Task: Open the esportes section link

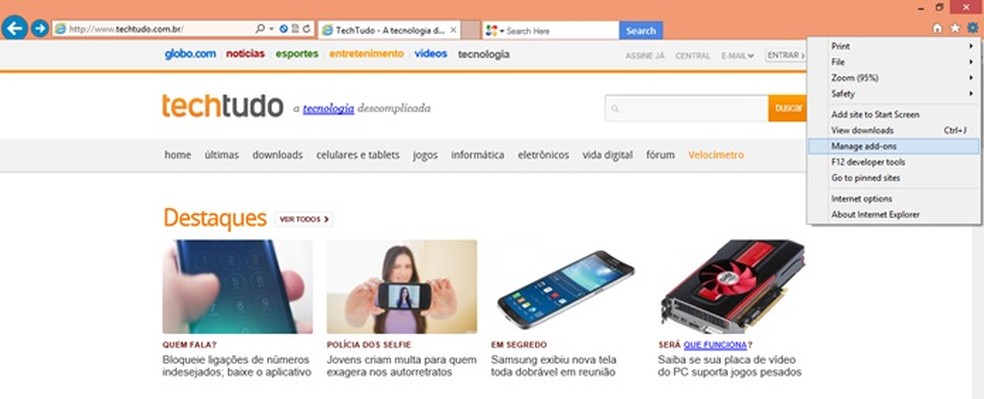Action: coord(297,54)
